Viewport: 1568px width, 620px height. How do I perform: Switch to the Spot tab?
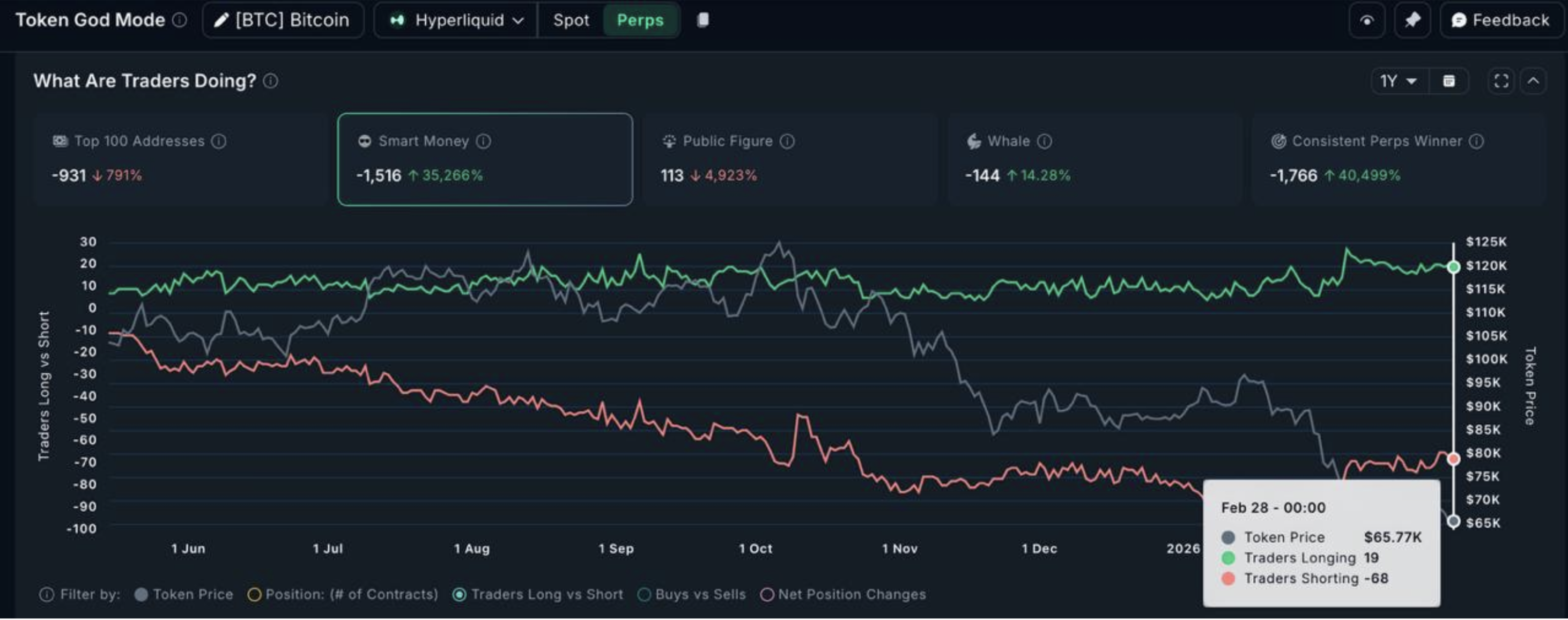[571, 20]
